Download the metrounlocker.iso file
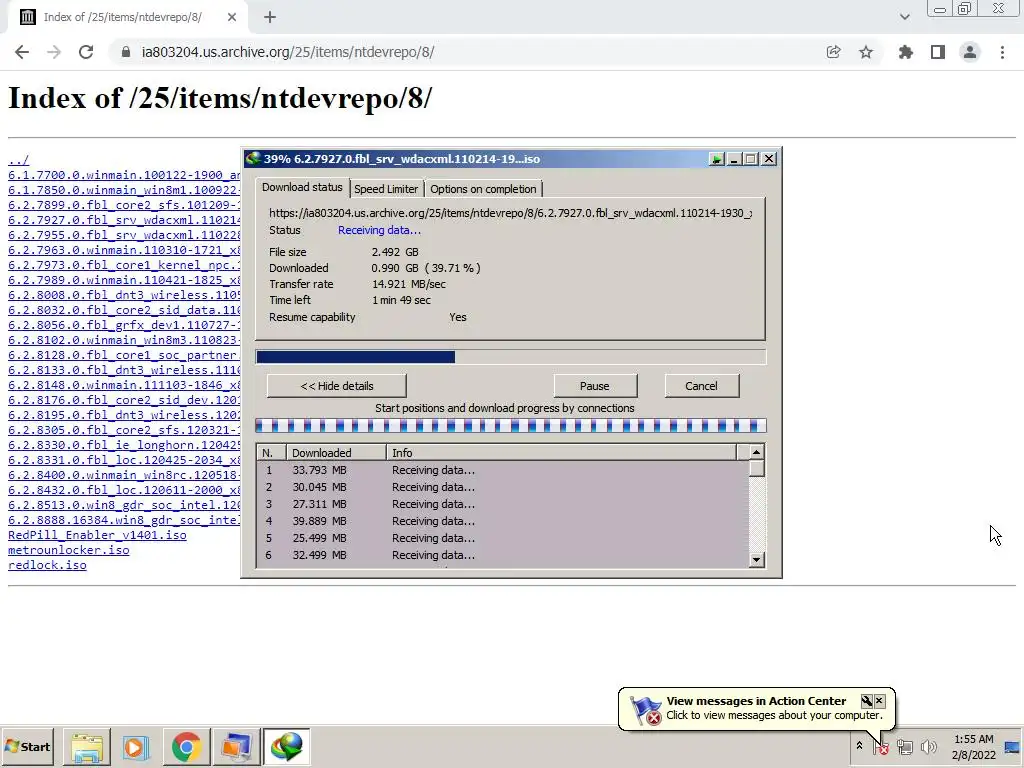The image size is (1024, 768). (69, 550)
